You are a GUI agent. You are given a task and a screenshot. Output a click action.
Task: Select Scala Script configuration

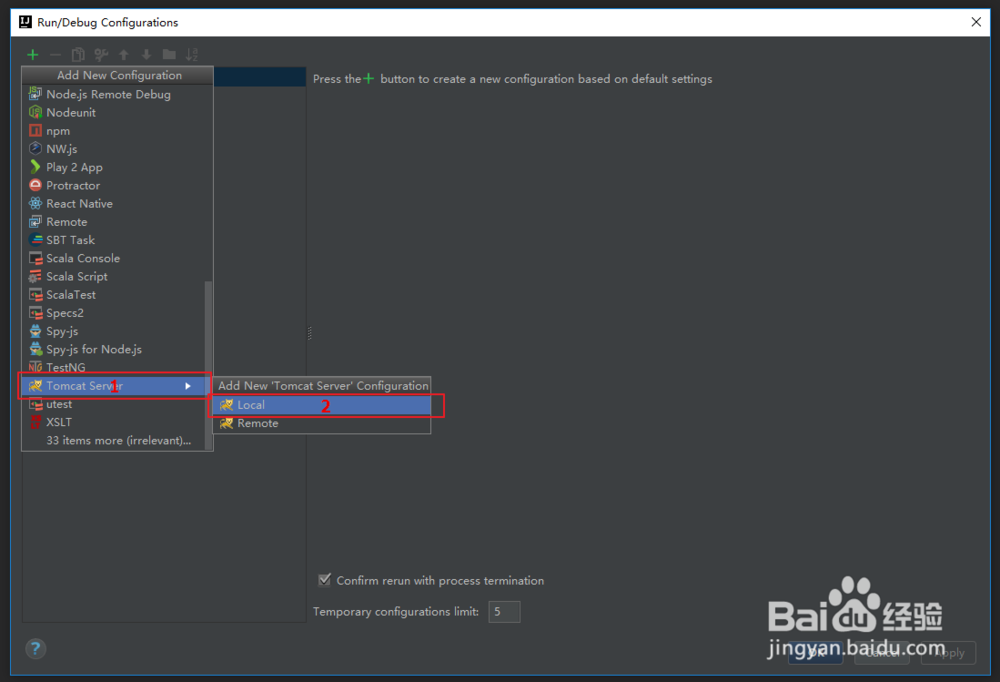(114, 276)
